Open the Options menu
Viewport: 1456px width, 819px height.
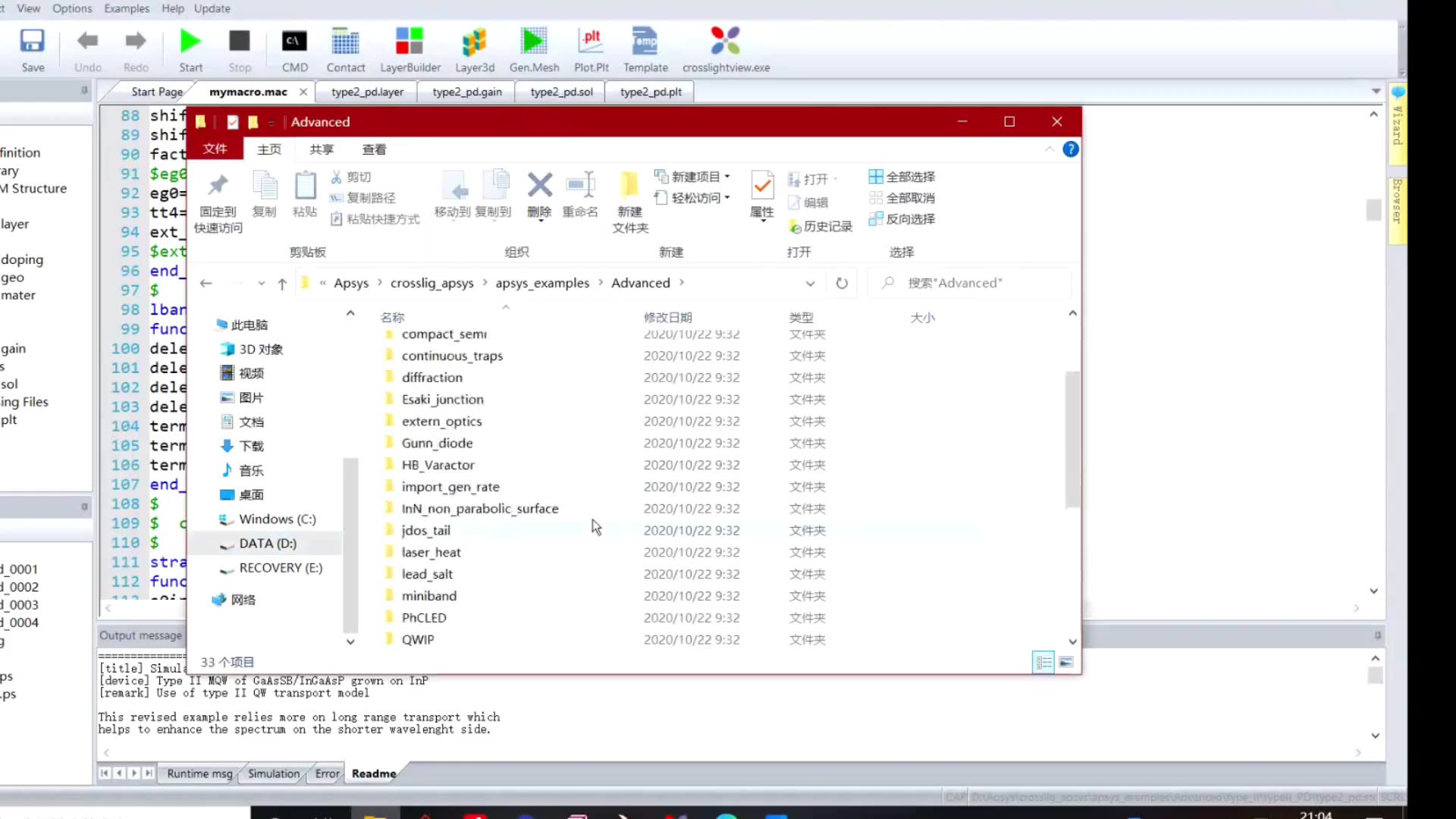point(72,8)
